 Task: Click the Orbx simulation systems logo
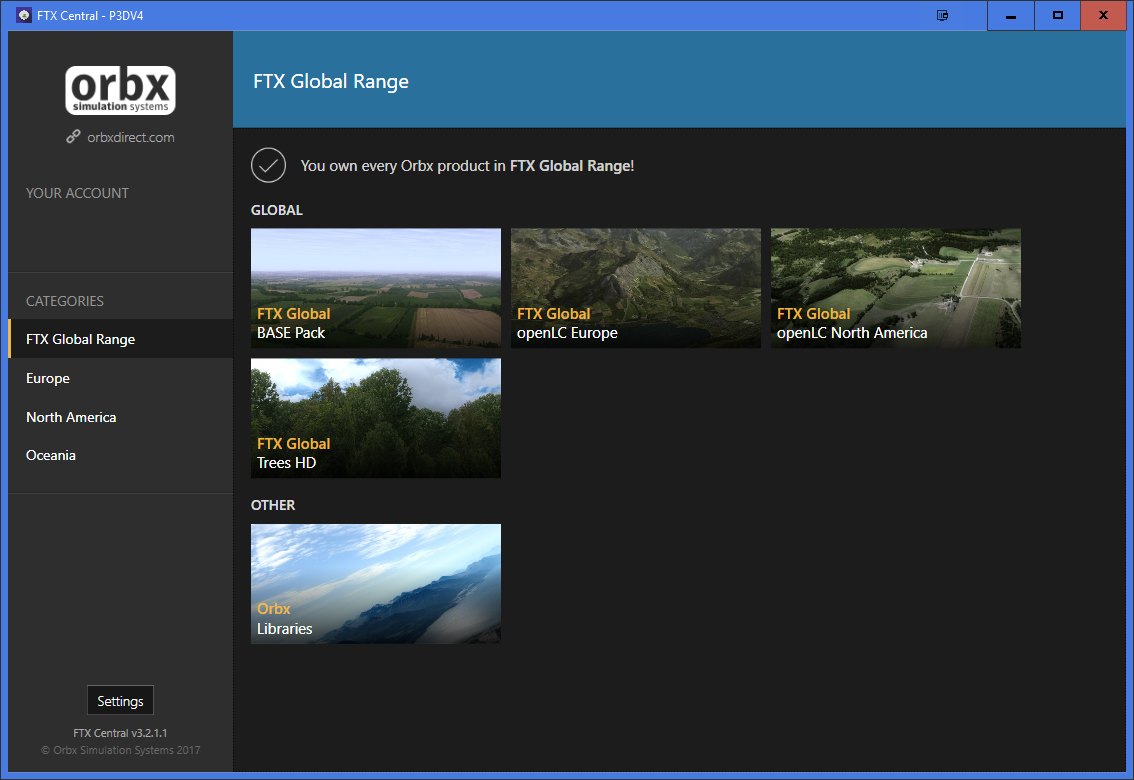coord(120,90)
